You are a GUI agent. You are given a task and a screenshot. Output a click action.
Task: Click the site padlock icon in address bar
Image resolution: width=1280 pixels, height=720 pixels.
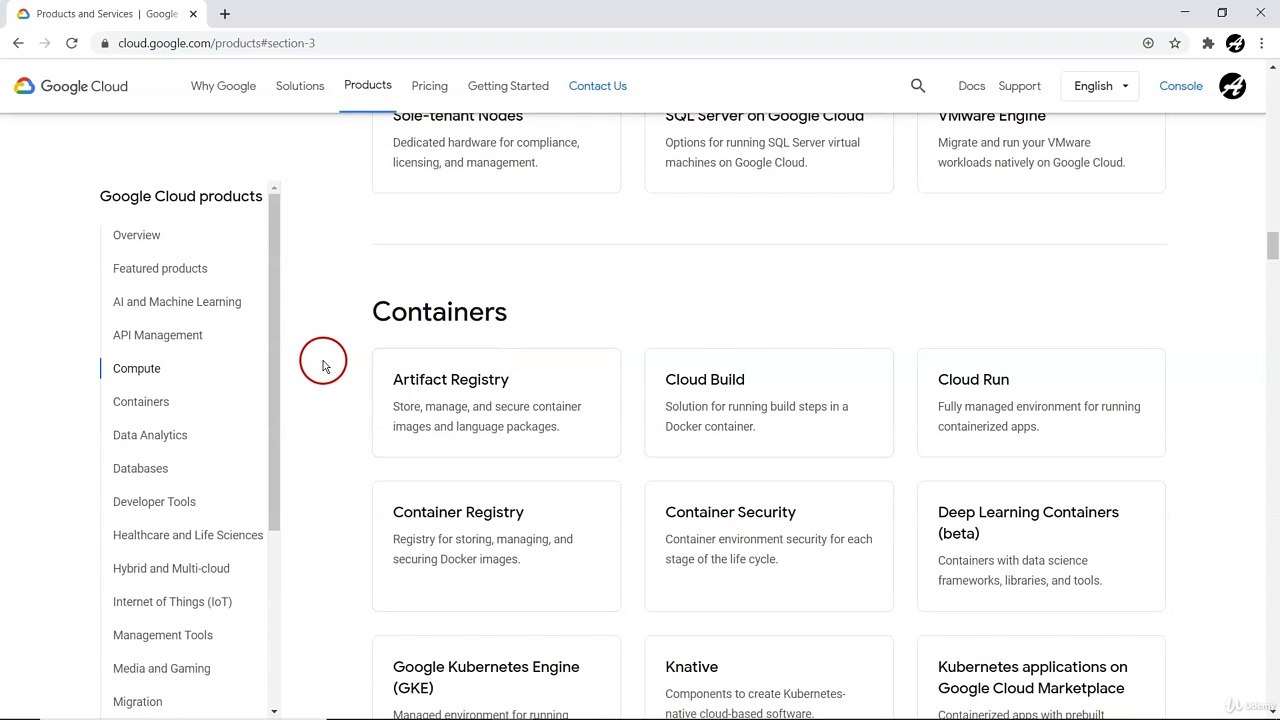tap(105, 43)
